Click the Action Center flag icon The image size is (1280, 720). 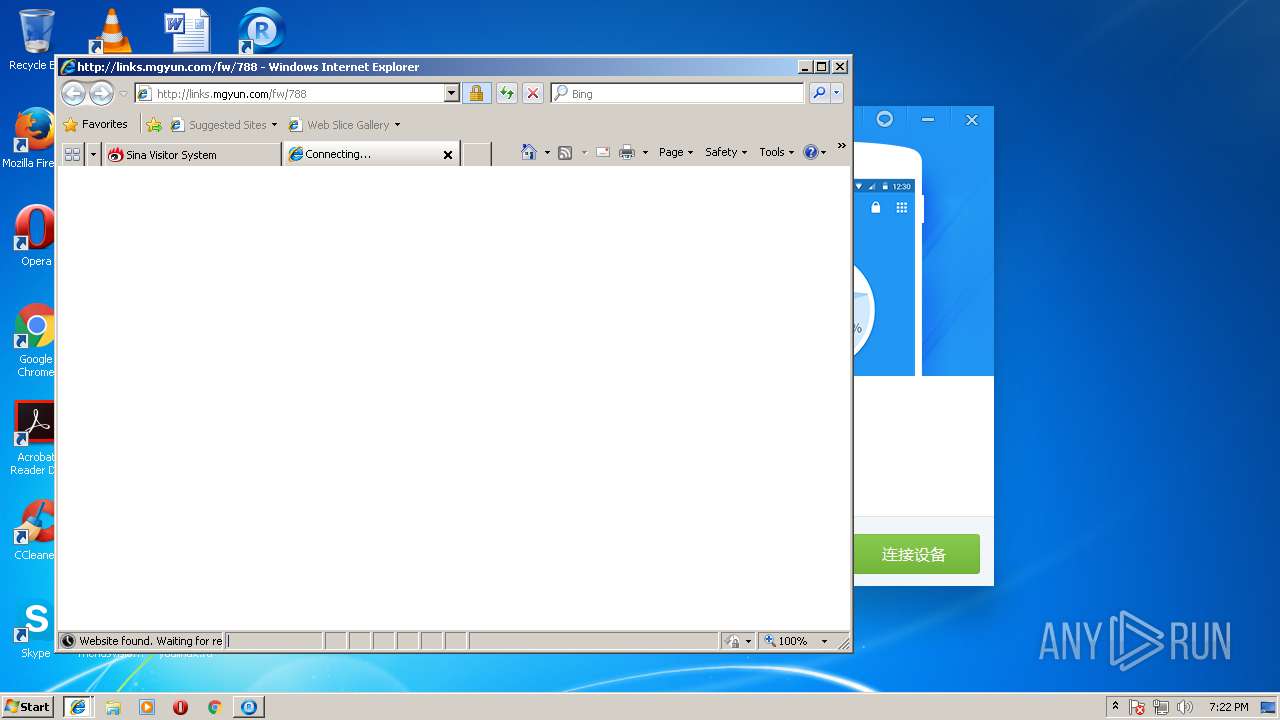point(1137,707)
